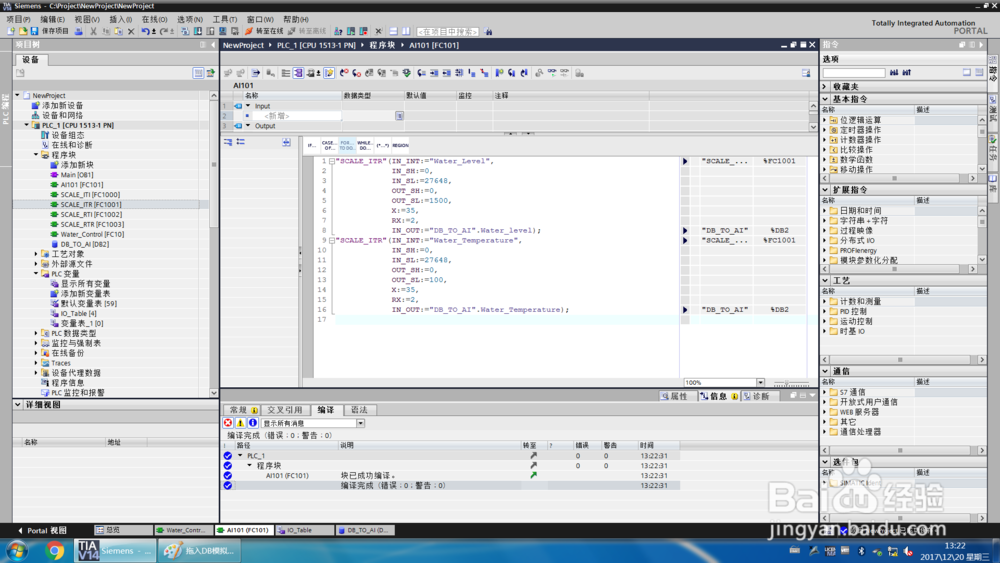Open Chrome from the Windows taskbar
1000x563 pixels.
(54, 550)
